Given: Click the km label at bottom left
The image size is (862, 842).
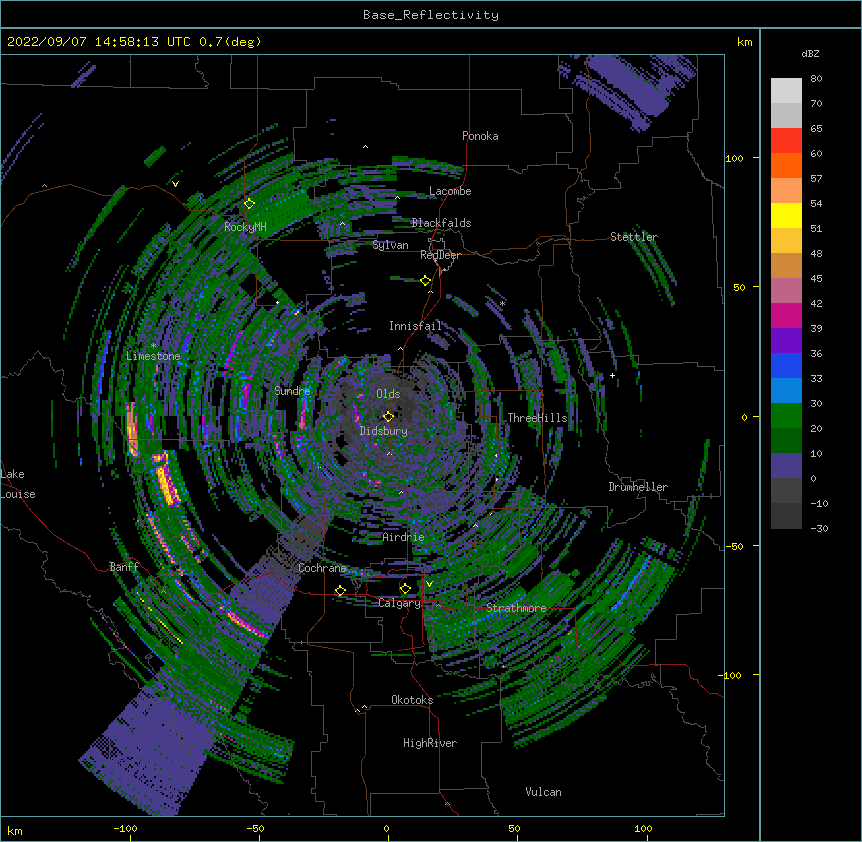Looking at the screenshot, I should 15,830.
